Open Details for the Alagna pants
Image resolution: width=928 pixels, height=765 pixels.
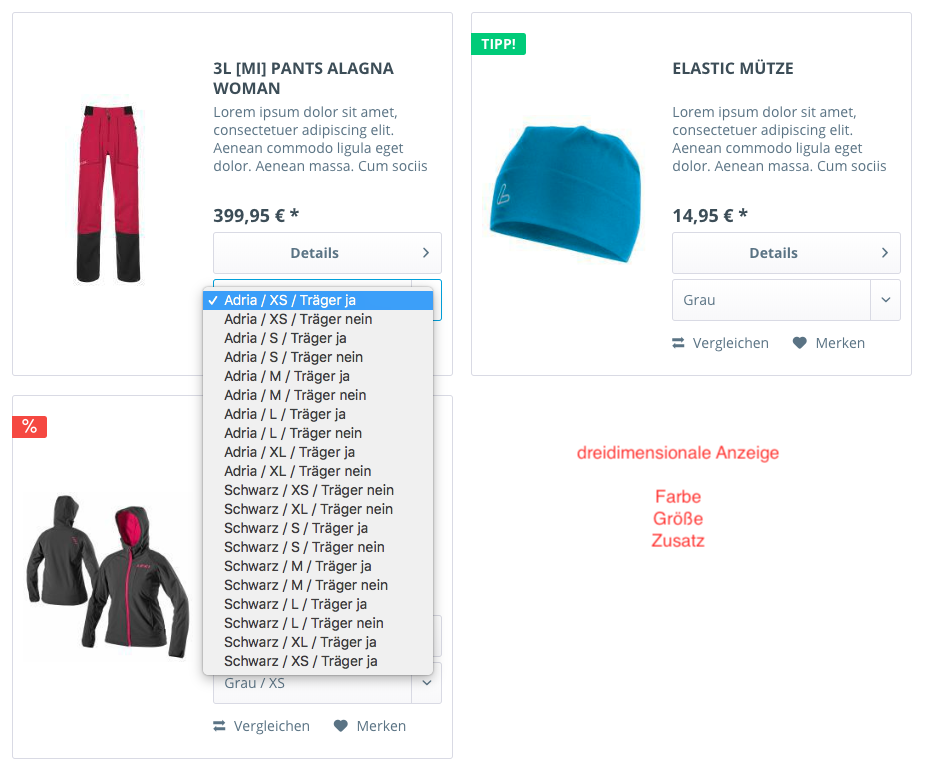tap(314, 253)
